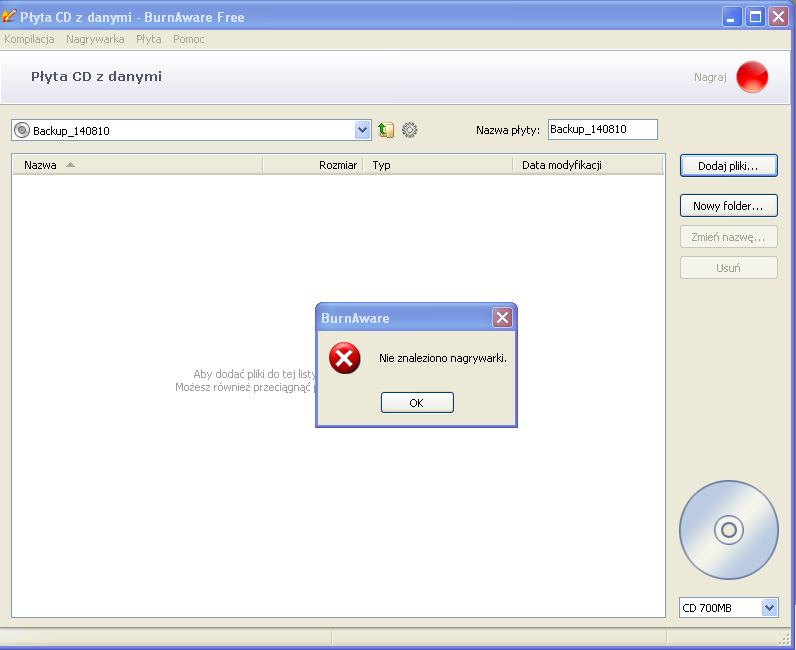This screenshot has width=796, height=650.
Task: Sort by the Rozmiar column header
Action: click(x=313, y=165)
